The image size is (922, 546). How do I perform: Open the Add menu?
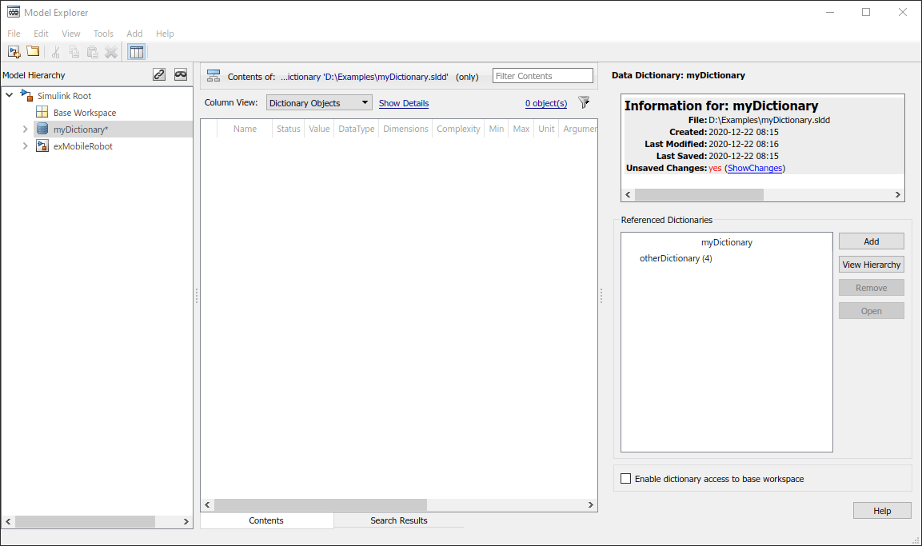click(x=134, y=34)
